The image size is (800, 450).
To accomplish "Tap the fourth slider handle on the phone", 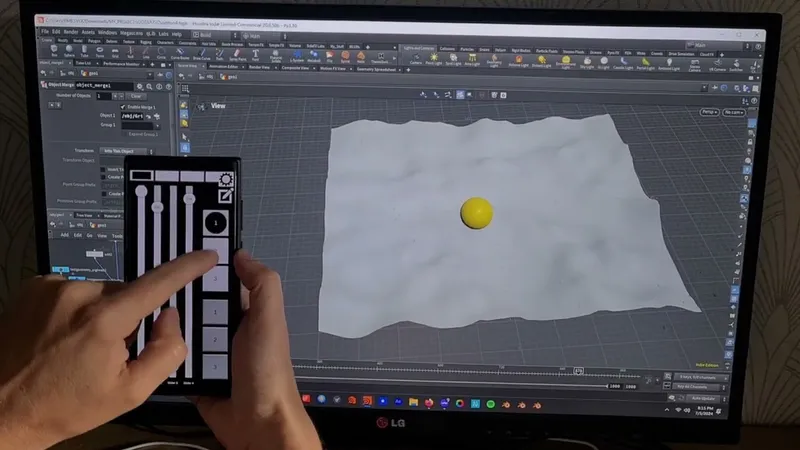I will tap(189, 198).
